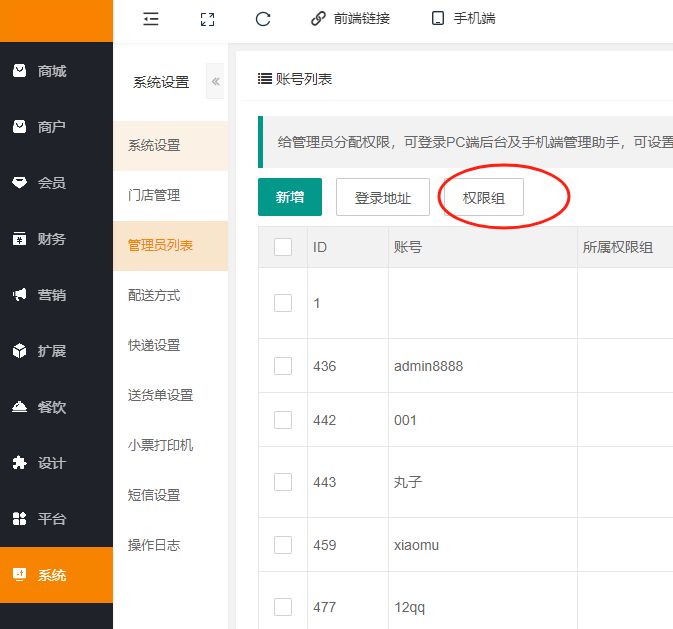Collapse the 系统设置 submenu panel
673x629 pixels.
215,82
